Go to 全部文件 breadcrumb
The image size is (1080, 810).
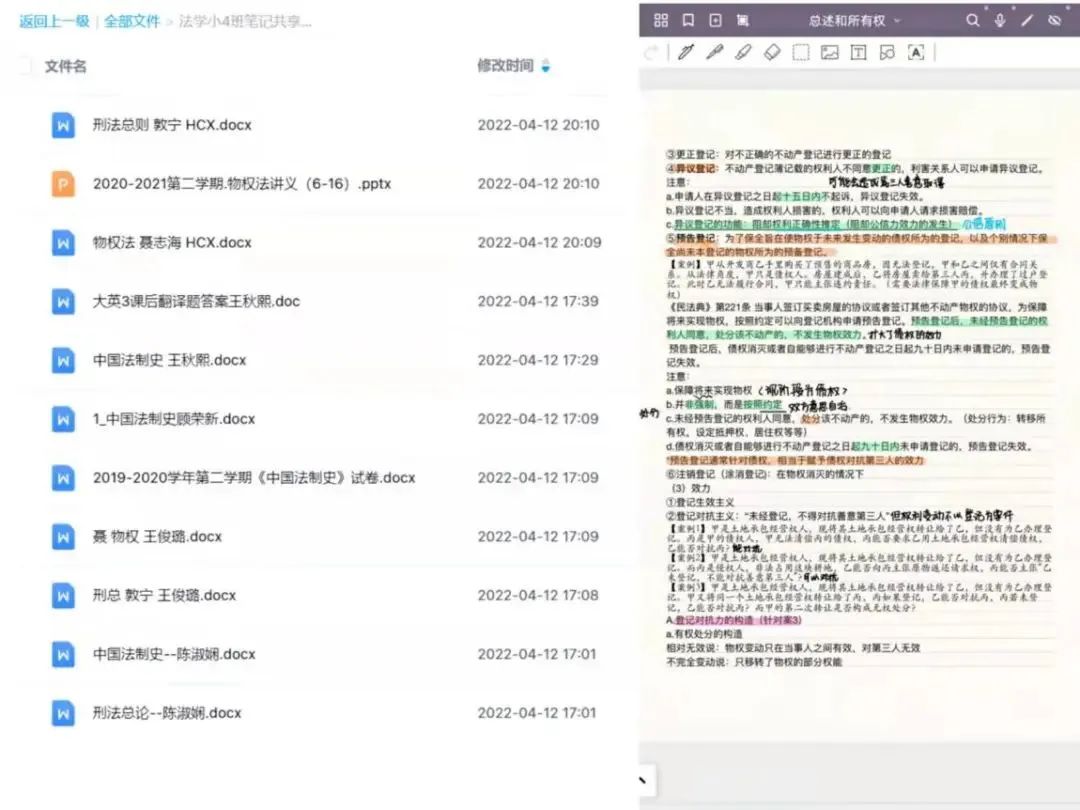[x=132, y=21]
